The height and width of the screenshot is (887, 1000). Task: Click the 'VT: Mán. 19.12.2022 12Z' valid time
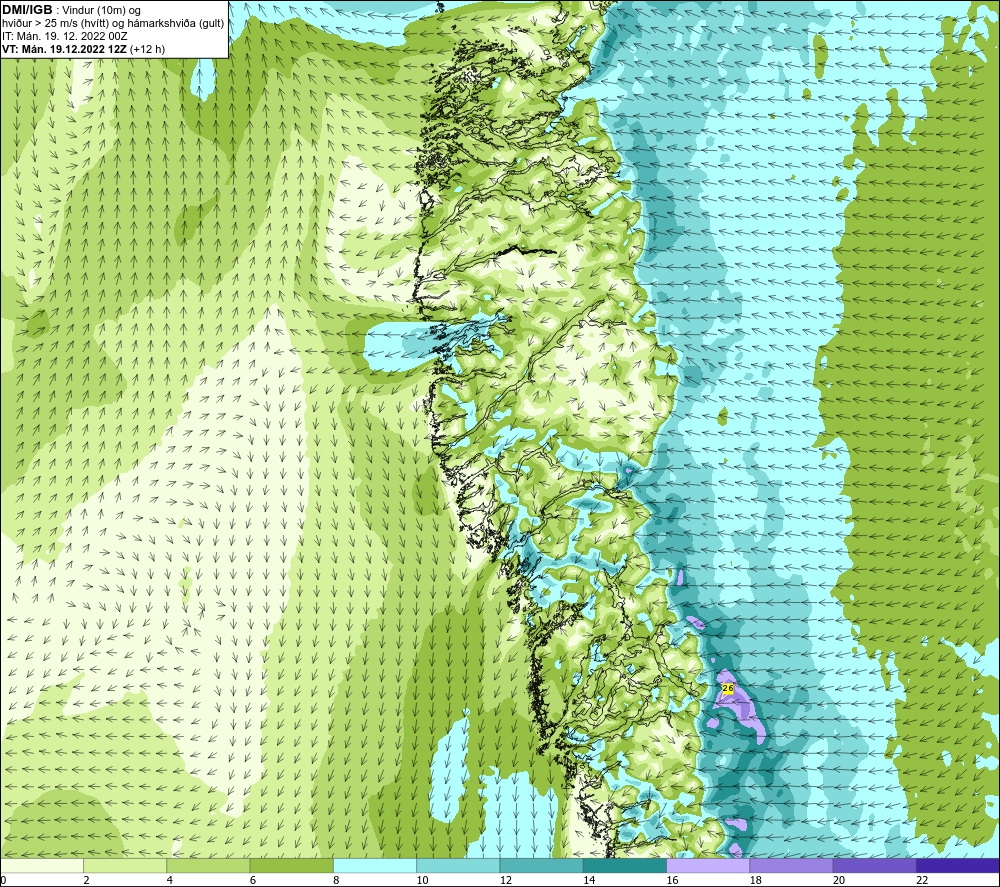click(x=65, y=49)
